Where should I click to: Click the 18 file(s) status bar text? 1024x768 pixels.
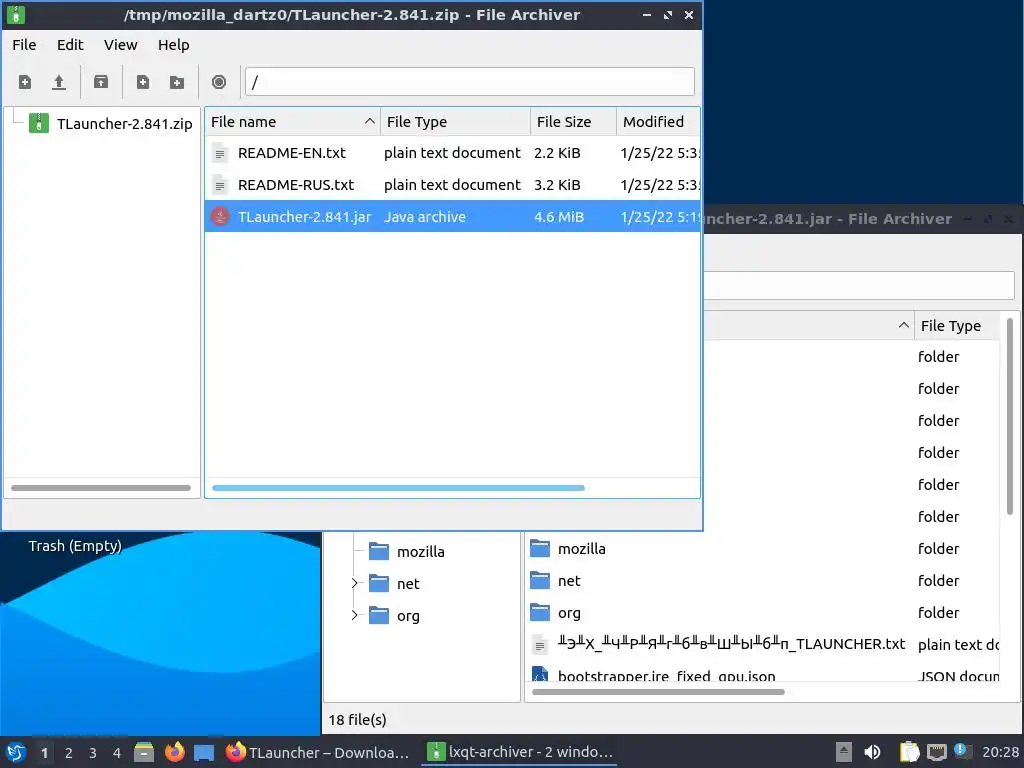pos(357,720)
